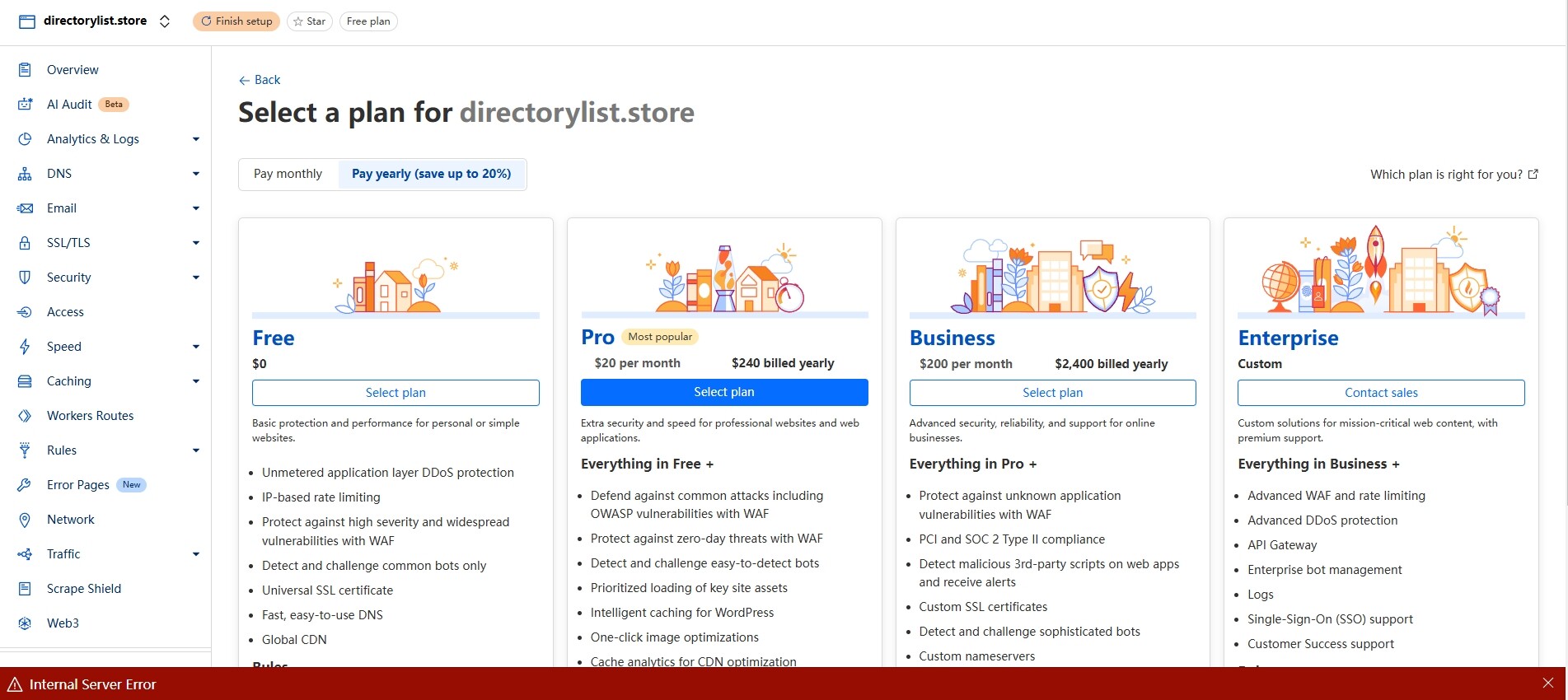Click the Caching drive icon
1568x700 pixels.
25,381
